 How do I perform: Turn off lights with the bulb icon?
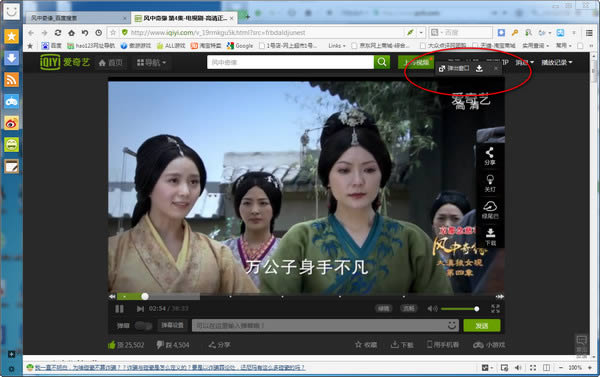490,183
